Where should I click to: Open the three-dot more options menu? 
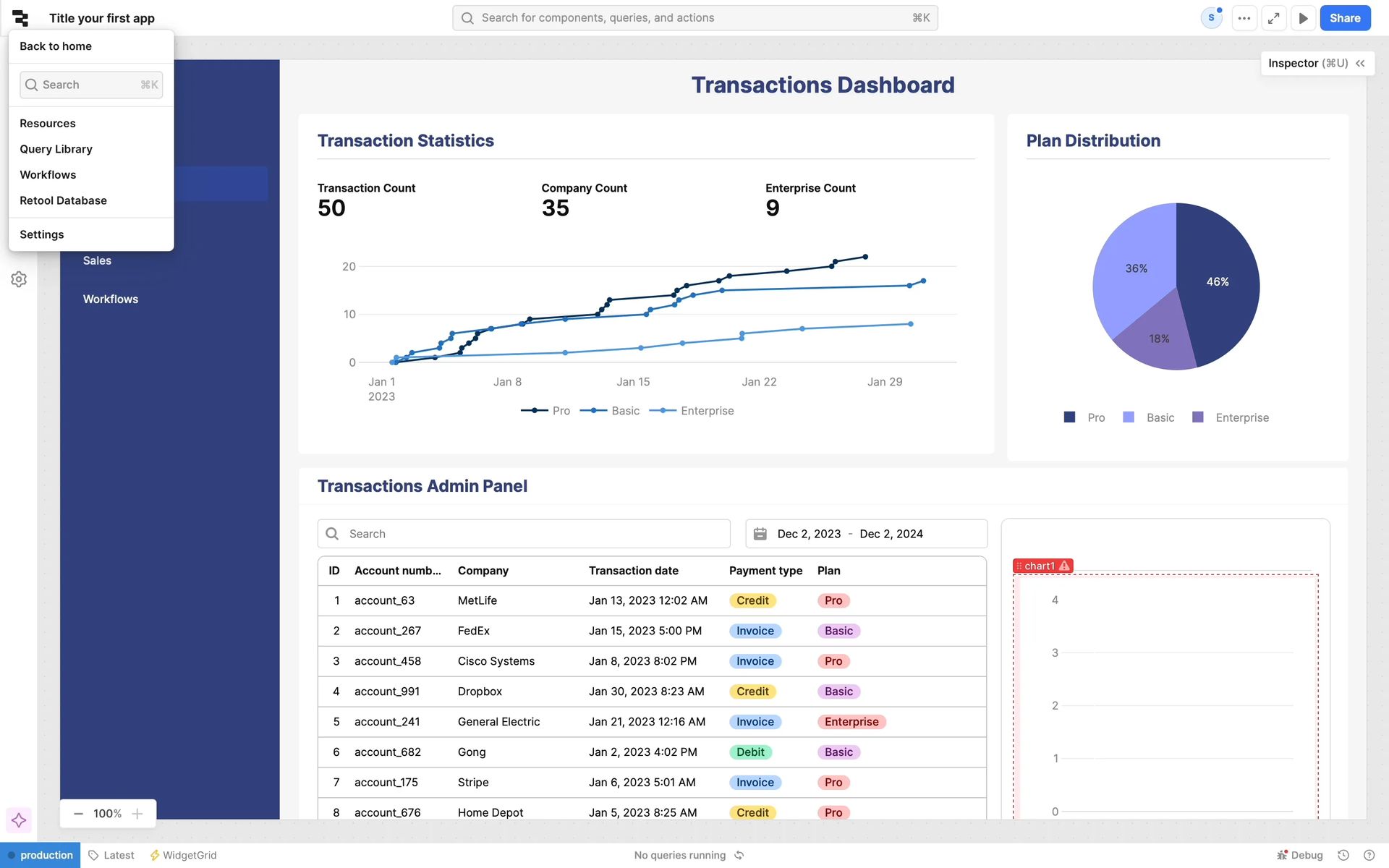tap(1244, 18)
